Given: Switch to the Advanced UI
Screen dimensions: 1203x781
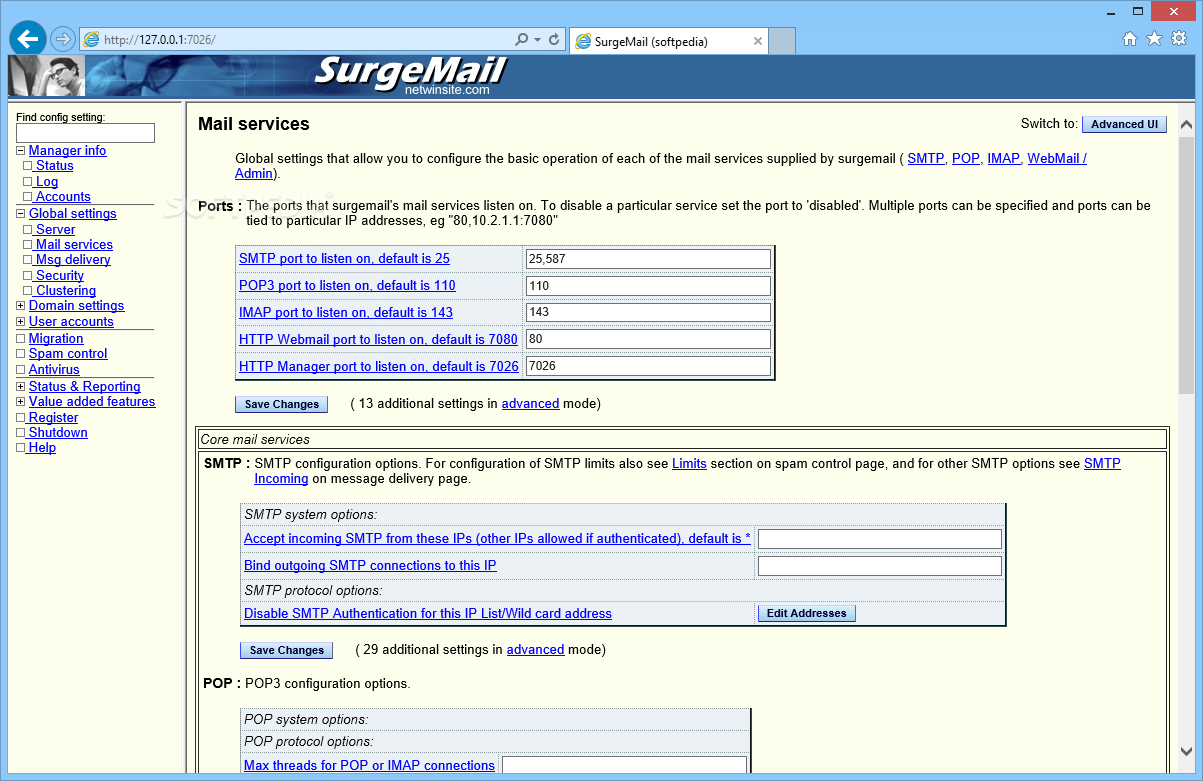Looking at the screenshot, I should [x=1124, y=124].
